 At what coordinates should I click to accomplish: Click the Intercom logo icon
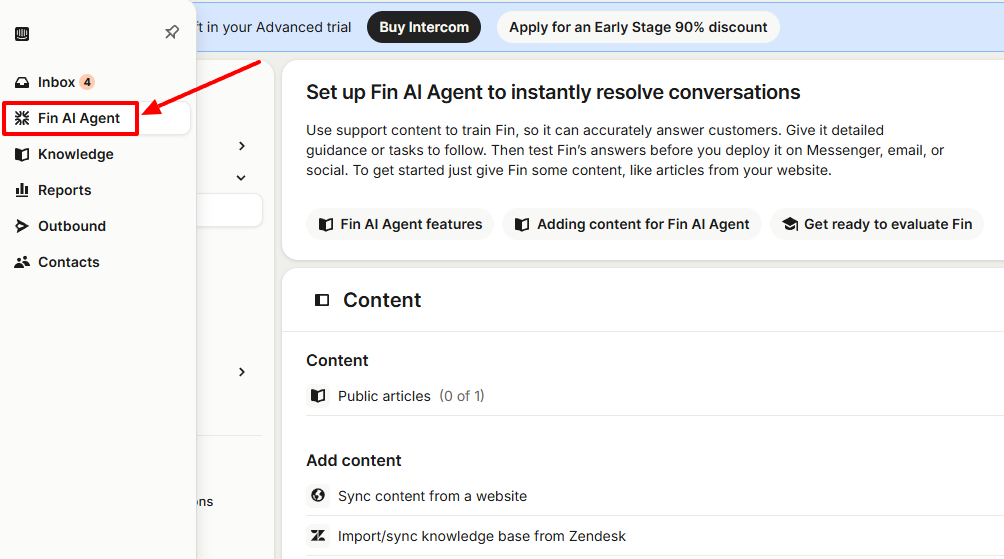(x=22, y=34)
